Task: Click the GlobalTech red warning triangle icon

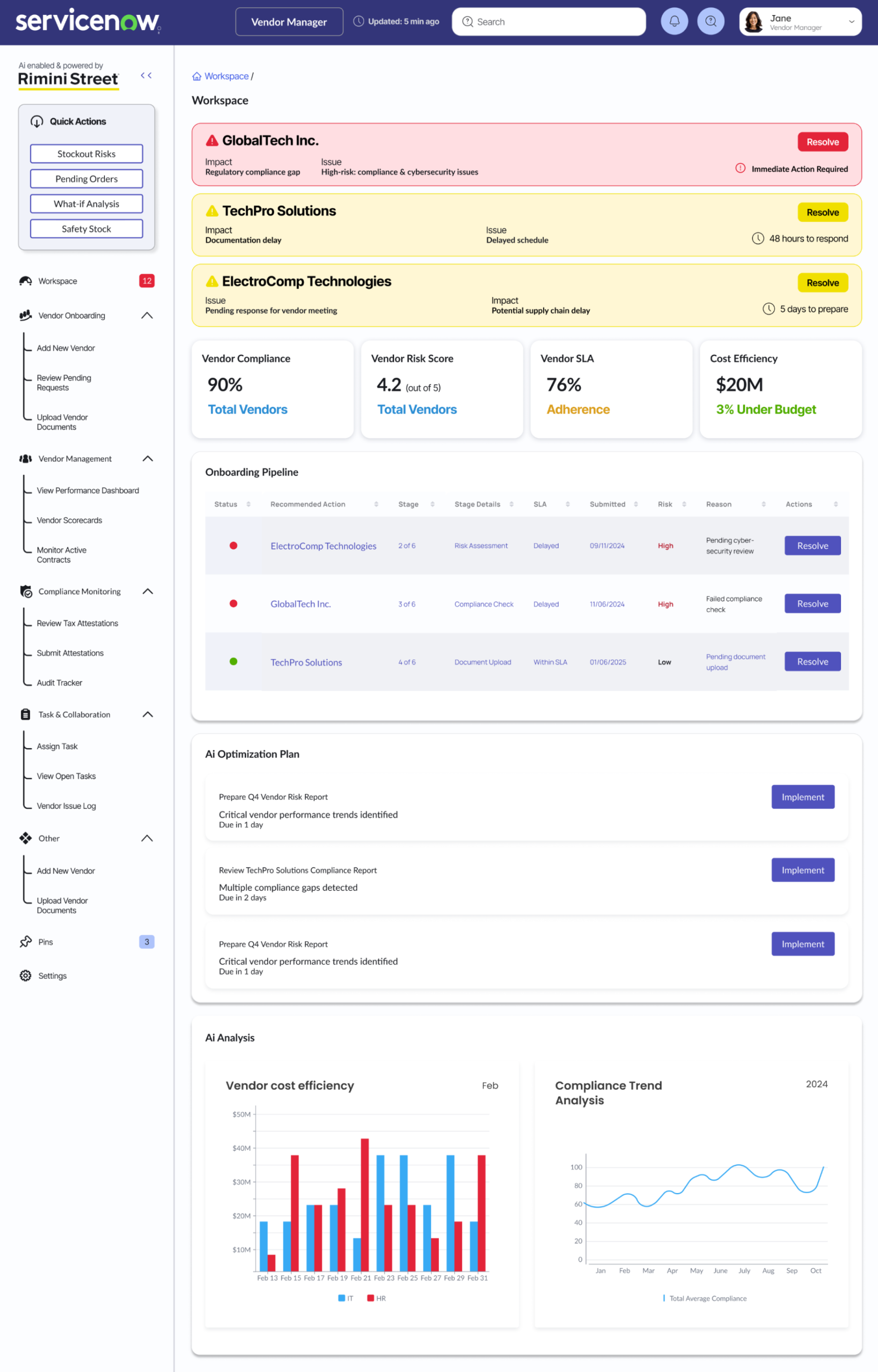Action: 212,140
